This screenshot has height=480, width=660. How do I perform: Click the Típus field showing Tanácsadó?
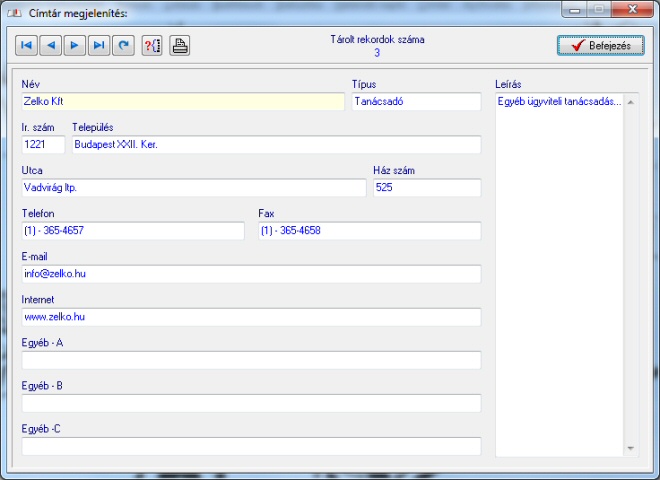pos(416,101)
